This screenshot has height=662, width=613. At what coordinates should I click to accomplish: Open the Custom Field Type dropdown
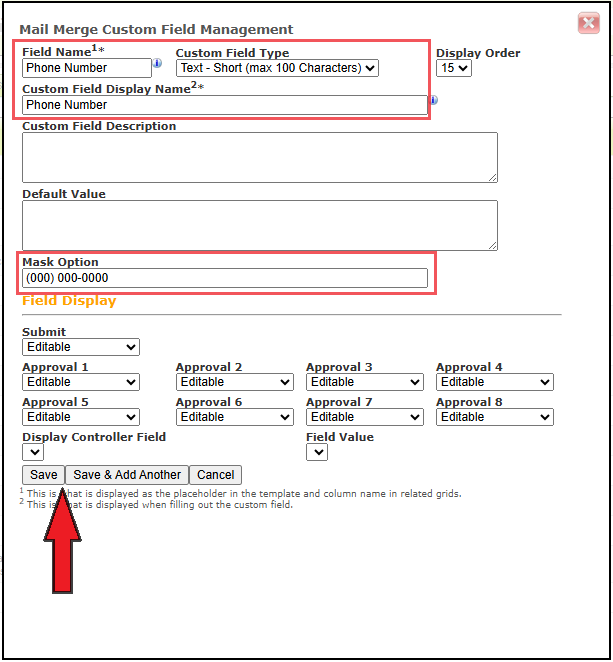pyautogui.click(x=277, y=68)
